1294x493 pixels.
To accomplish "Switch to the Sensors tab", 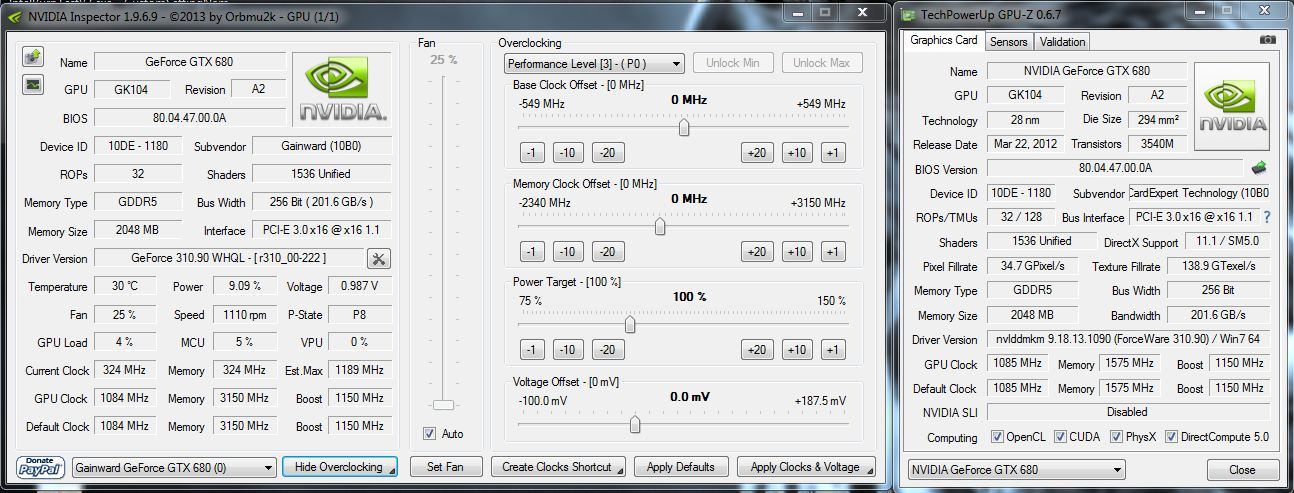I will [x=1008, y=42].
